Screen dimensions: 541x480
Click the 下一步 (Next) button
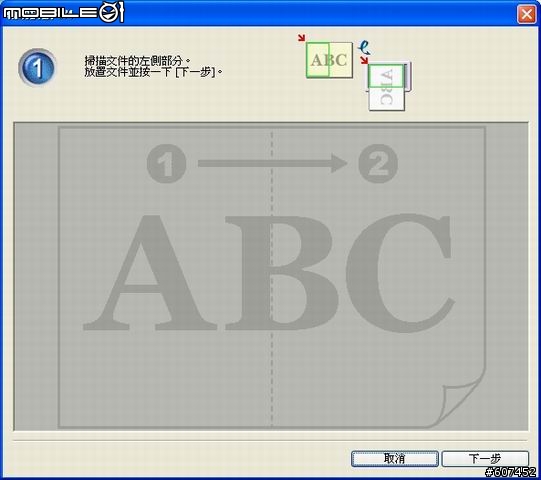485,459
